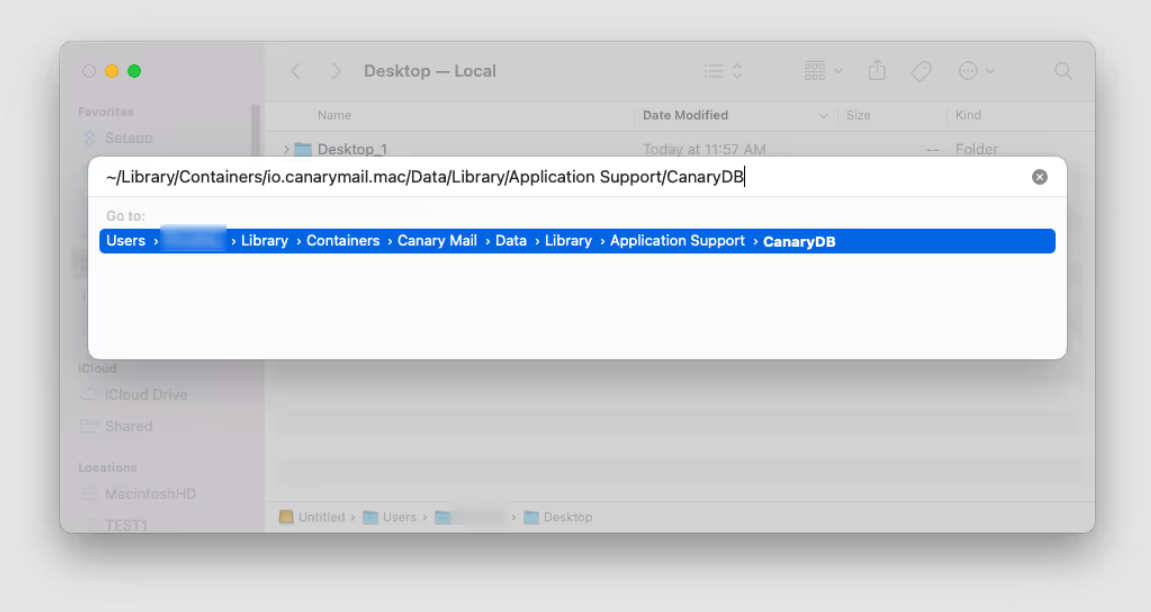Click the Share icon in the toolbar
Screen dimensions: 1151x612
[877, 70]
